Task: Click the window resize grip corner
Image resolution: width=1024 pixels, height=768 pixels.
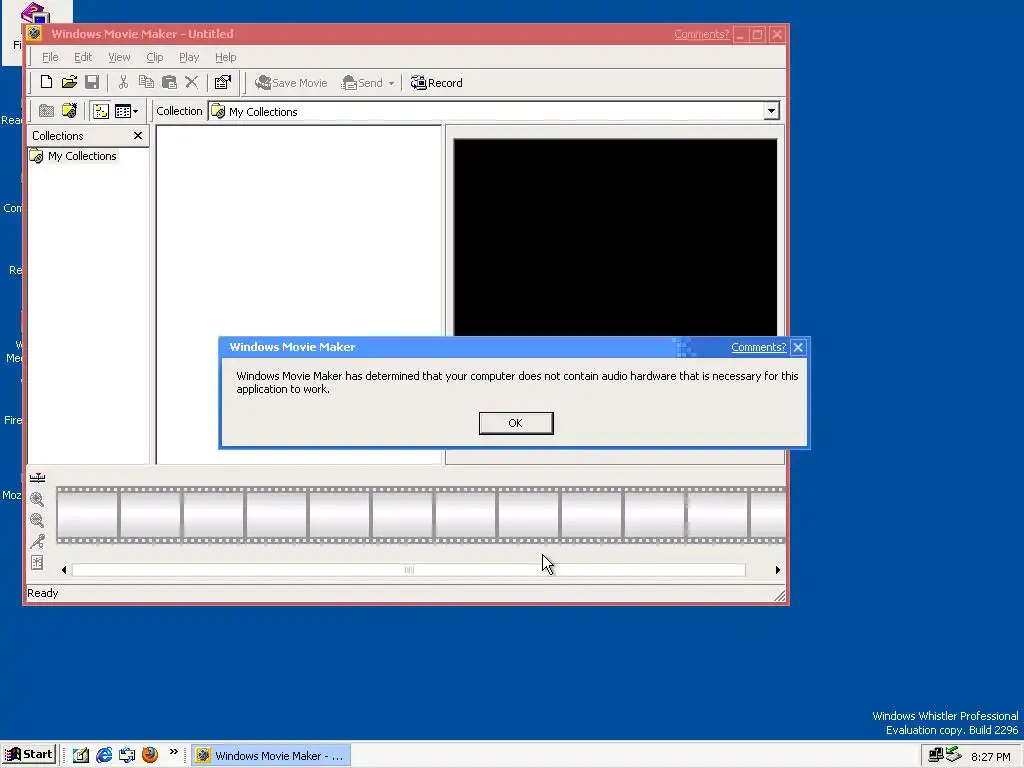Action: [x=780, y=595]
